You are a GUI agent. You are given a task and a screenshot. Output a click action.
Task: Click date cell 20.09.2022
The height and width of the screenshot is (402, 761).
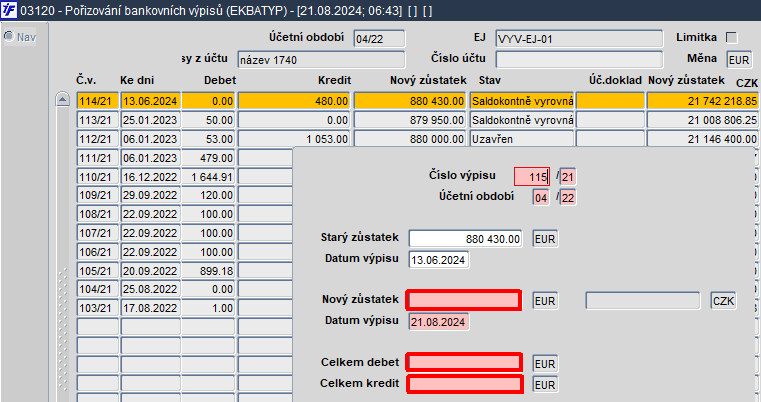click(150, 271)
